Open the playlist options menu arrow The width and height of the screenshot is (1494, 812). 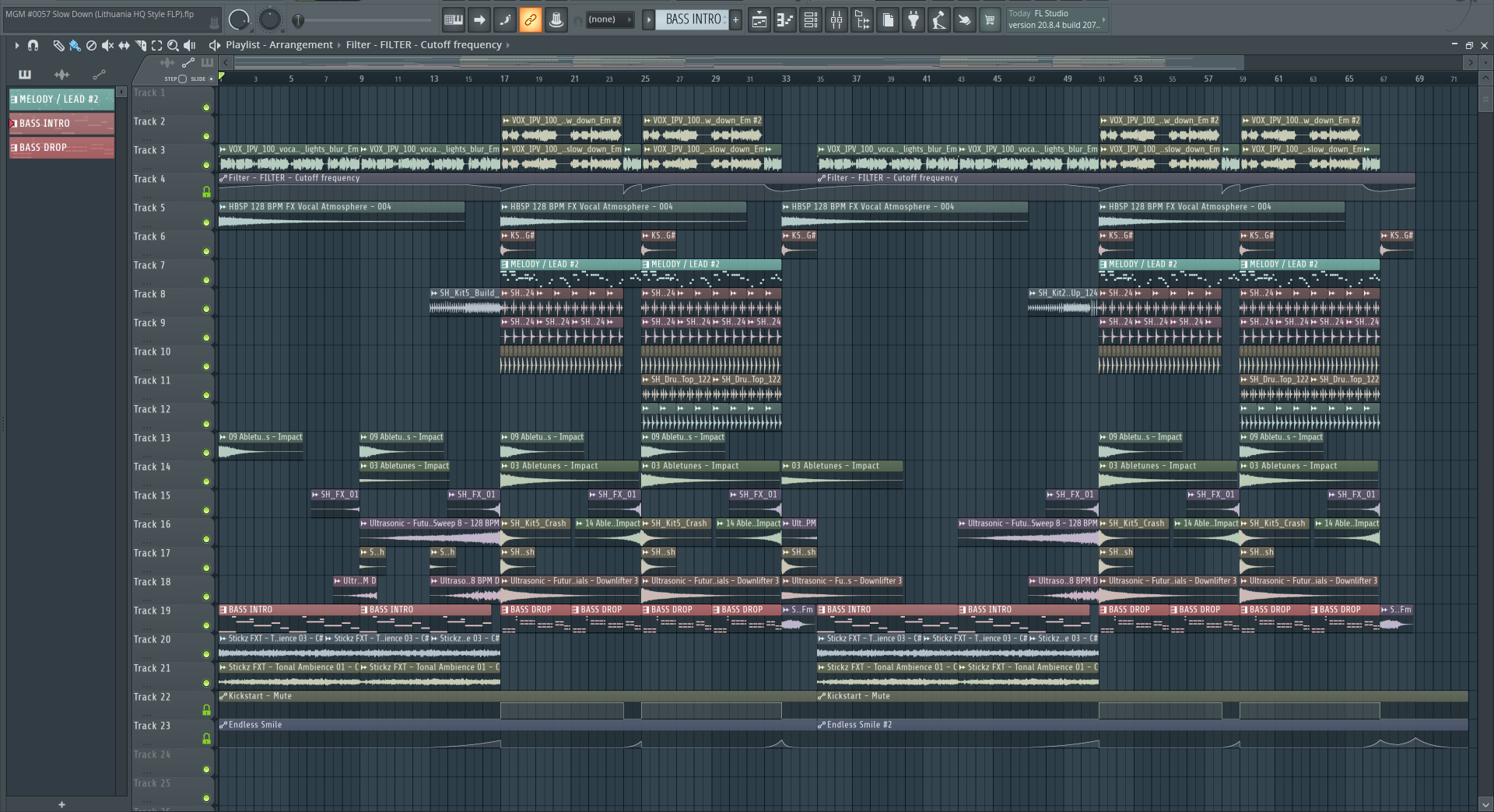[x=16, y=45]
